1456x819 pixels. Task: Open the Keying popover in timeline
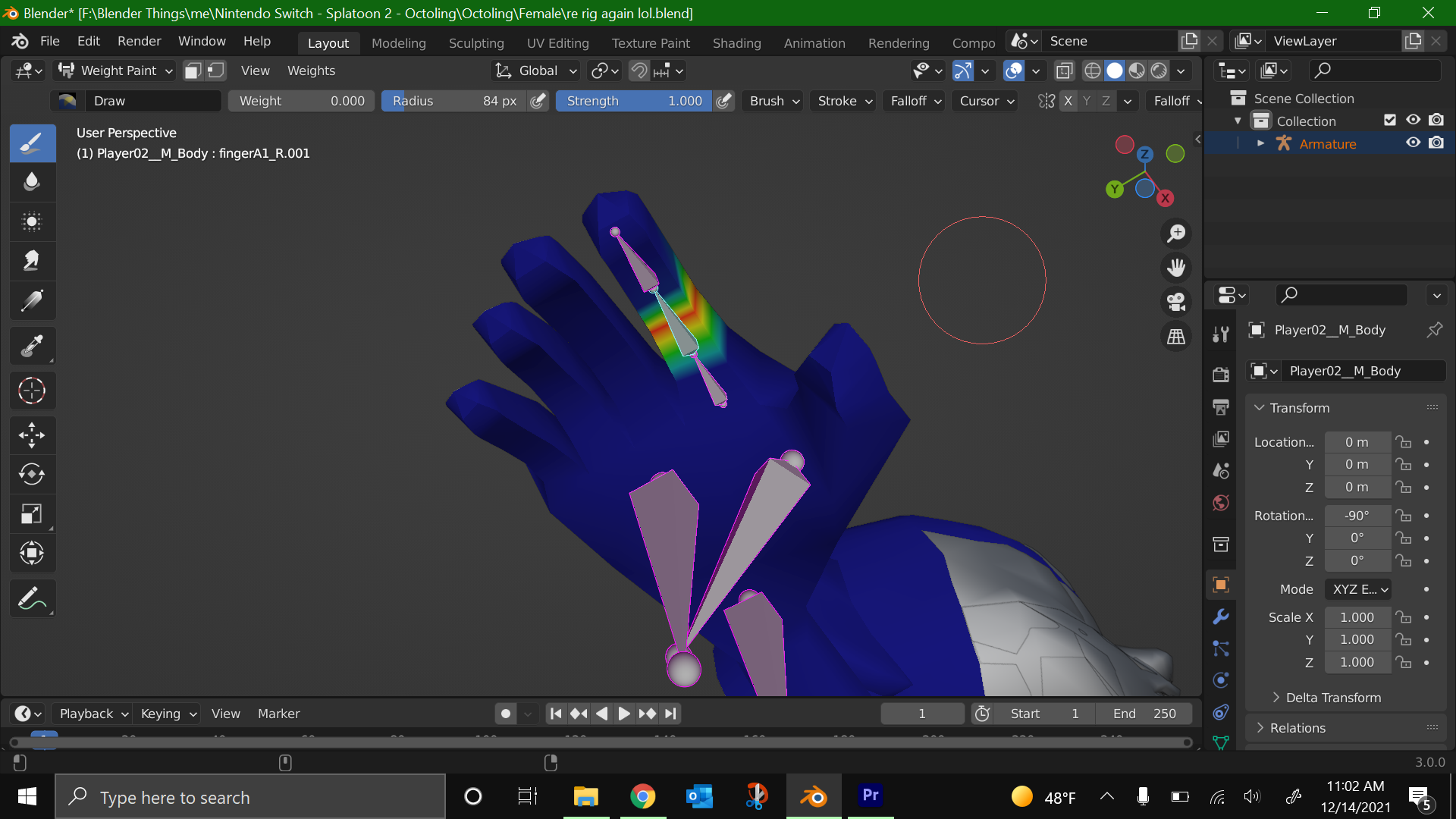click(x=168, y=714)
